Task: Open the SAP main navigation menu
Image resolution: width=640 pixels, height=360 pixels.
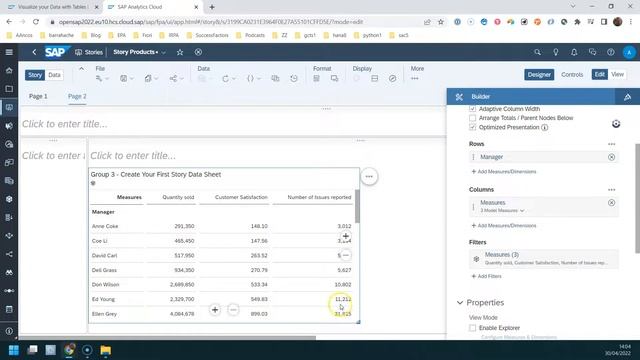Action: tap(9, 52)
